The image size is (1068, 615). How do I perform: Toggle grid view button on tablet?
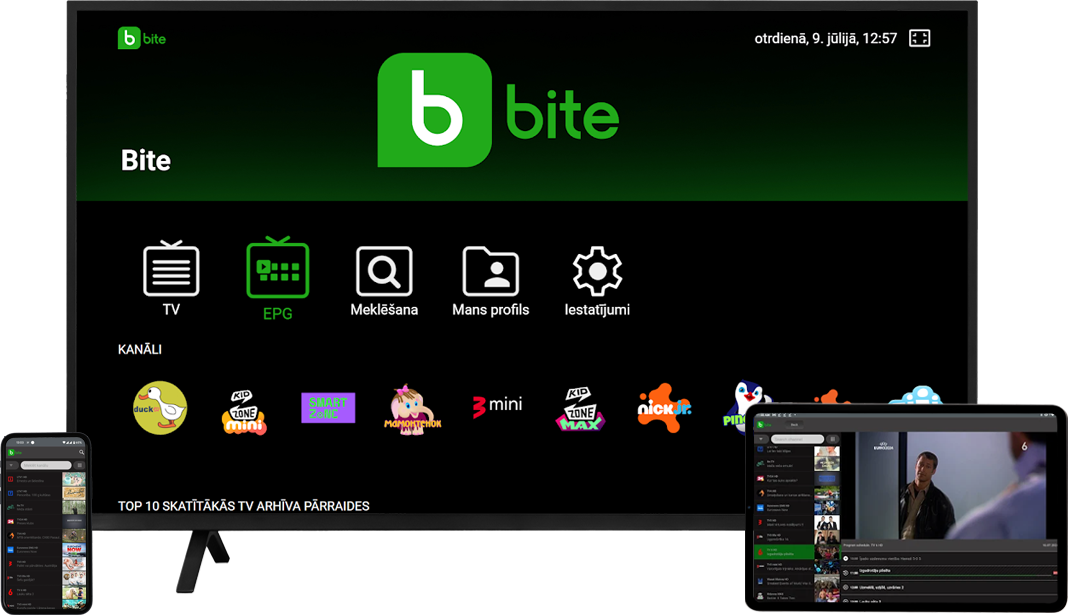[x=833, y=439]
